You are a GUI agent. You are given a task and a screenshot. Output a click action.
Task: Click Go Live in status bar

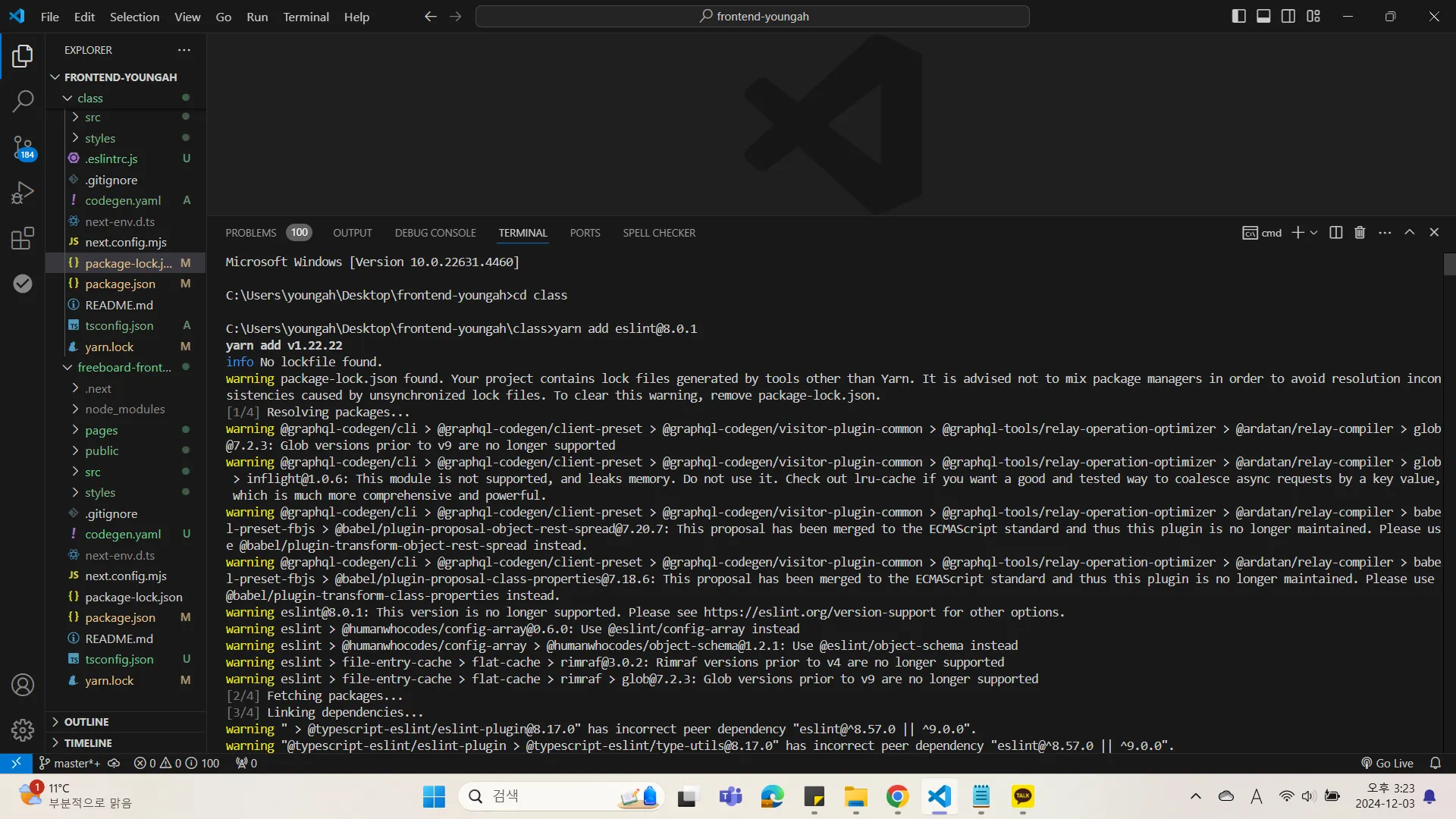pos(1387,764)
